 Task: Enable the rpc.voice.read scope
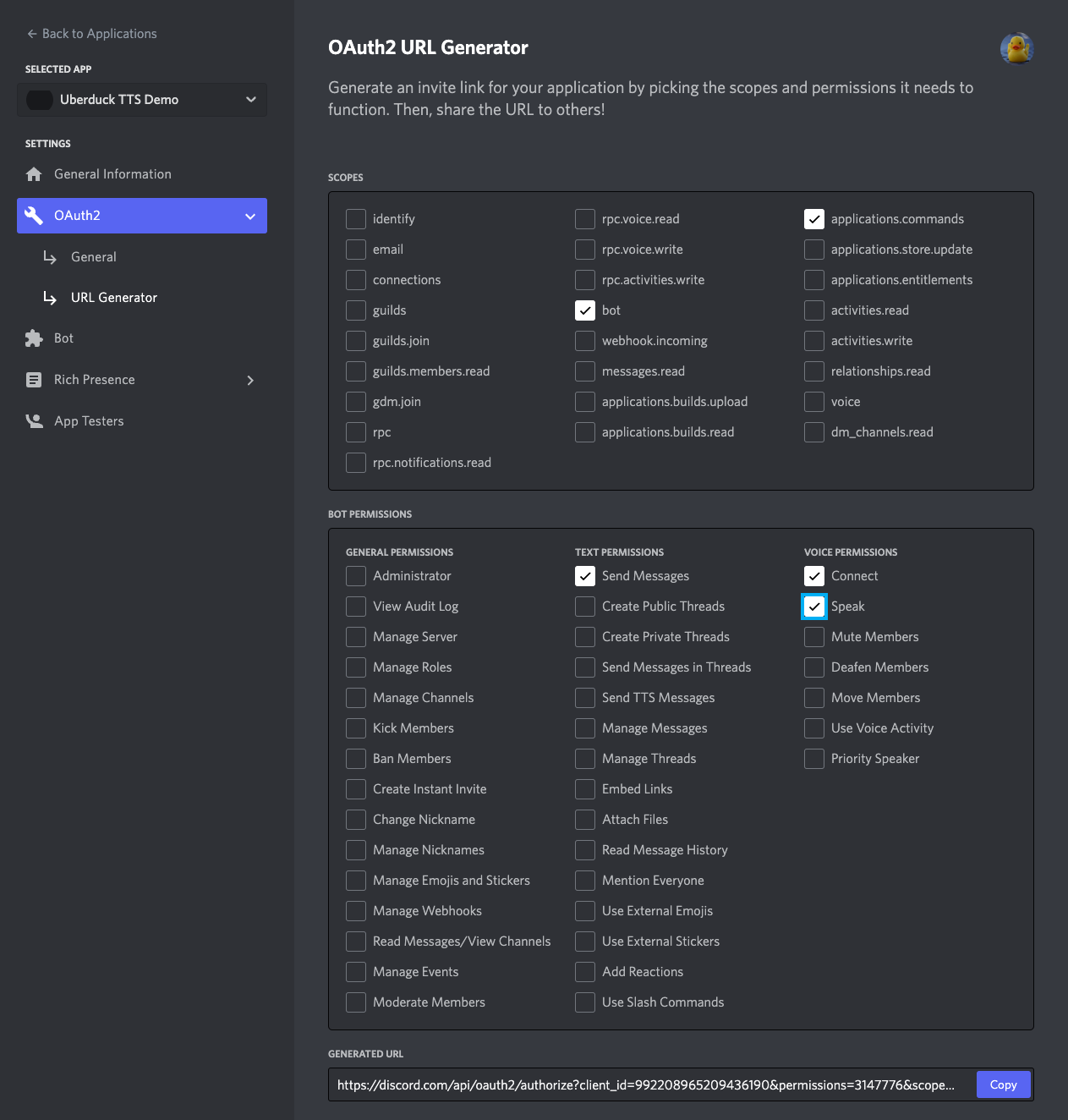[x=585, y=219]
